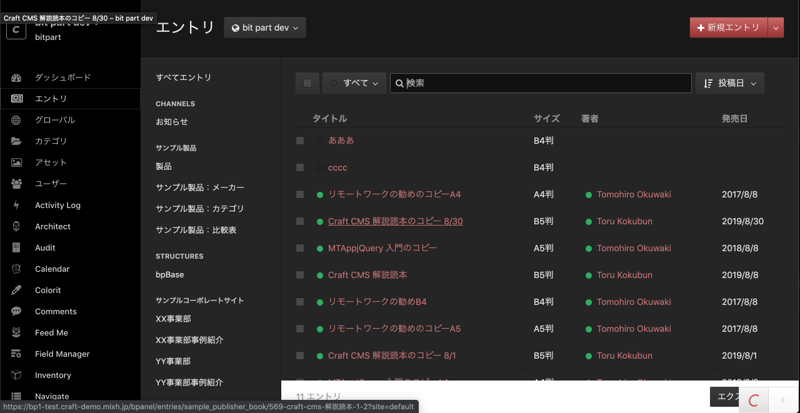Click the Assets image icon in sidebar
This screenshot has height=413, width=800.
[x=16, y=162]
